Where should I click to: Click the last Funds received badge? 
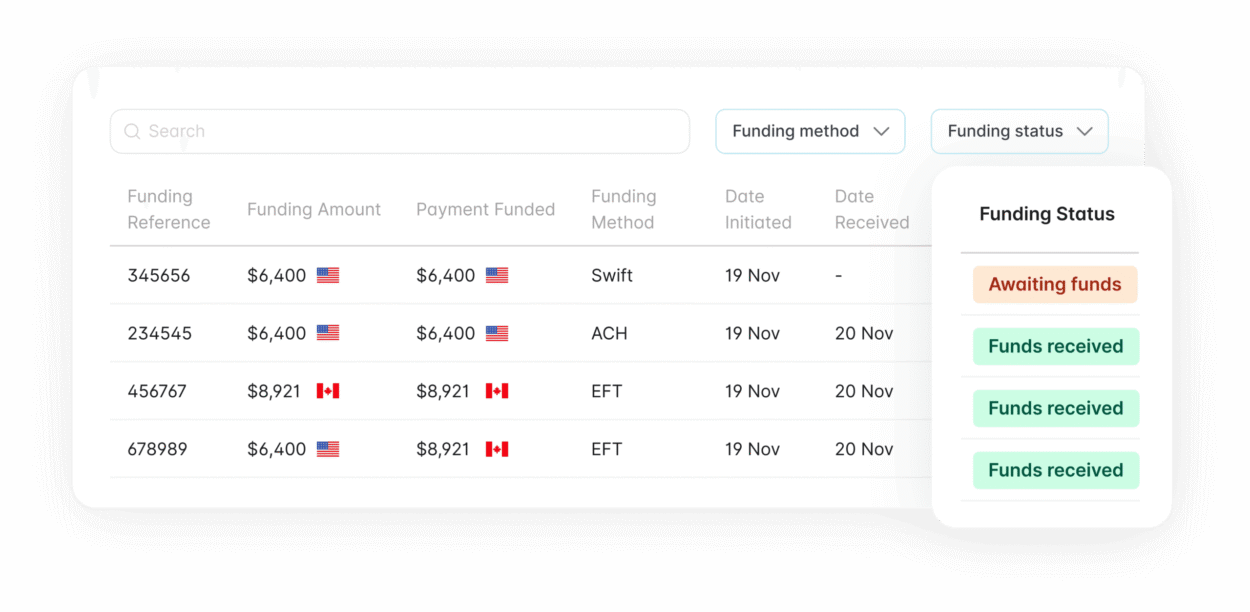[x=1056, y=470]
